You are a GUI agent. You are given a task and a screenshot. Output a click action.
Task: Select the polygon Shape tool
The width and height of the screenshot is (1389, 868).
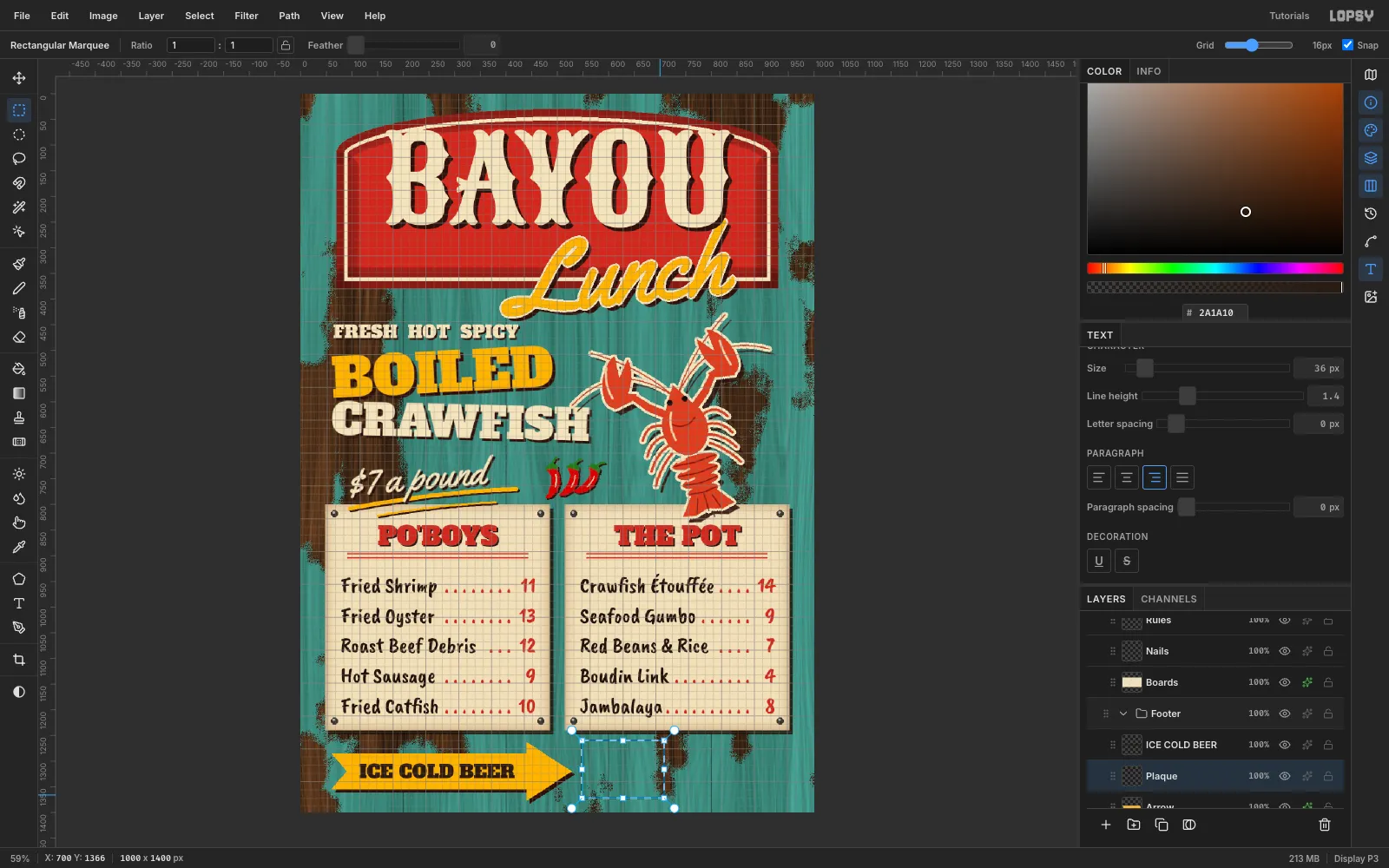click(19, 579)
